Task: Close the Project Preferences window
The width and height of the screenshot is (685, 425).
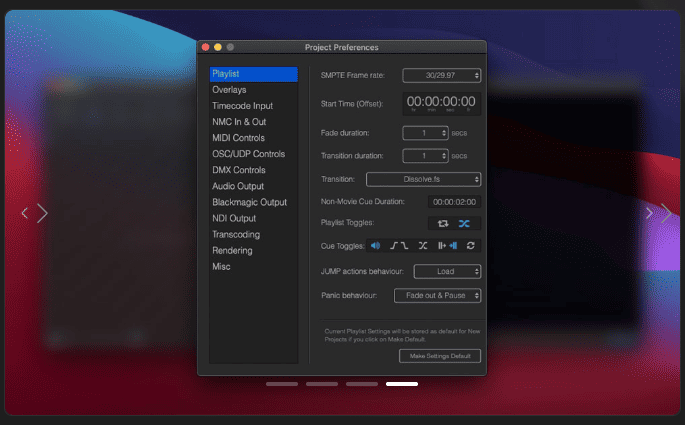Action: pyautogui.click(x=205, y=47)
